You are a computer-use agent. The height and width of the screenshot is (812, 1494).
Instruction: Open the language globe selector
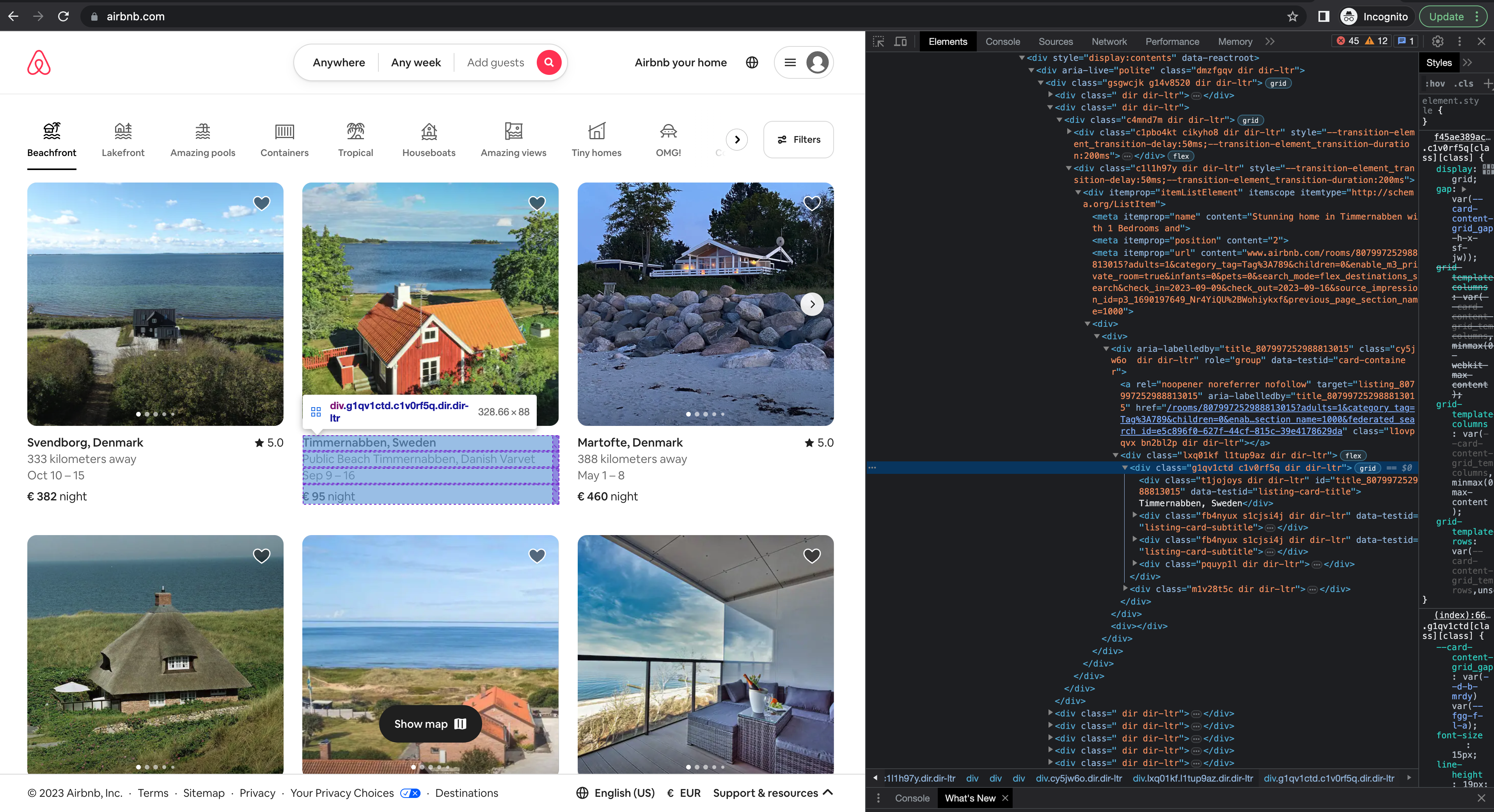pyautogui.click(x=752, y=63)
